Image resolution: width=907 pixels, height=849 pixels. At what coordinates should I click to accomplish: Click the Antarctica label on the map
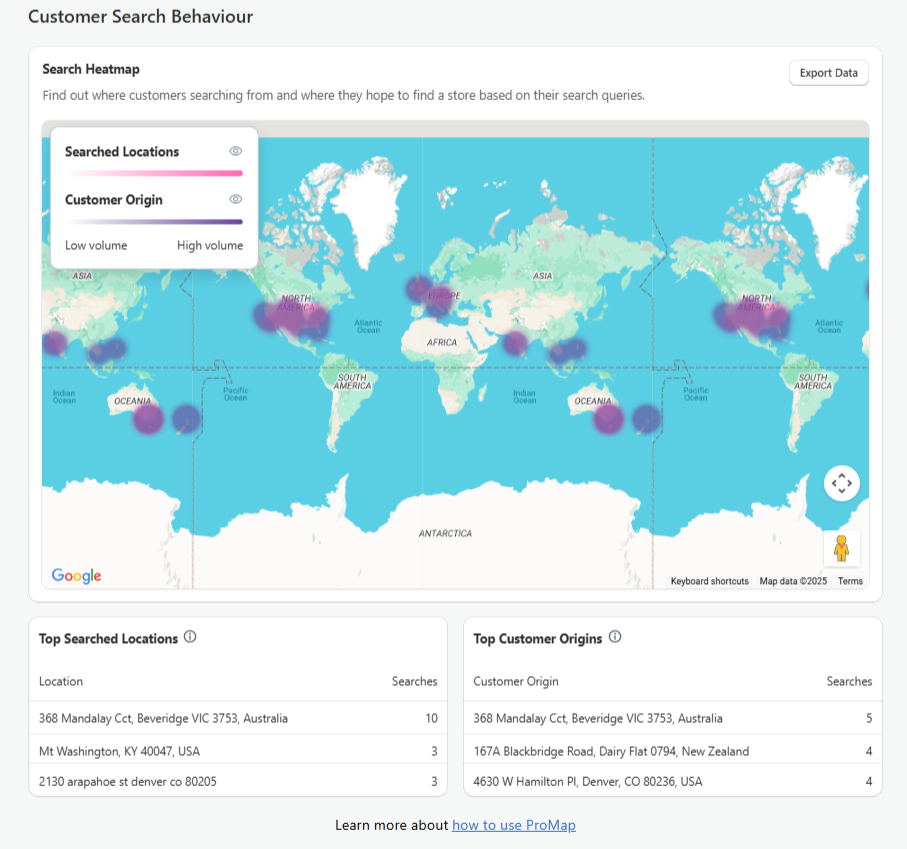pos(445,533)
